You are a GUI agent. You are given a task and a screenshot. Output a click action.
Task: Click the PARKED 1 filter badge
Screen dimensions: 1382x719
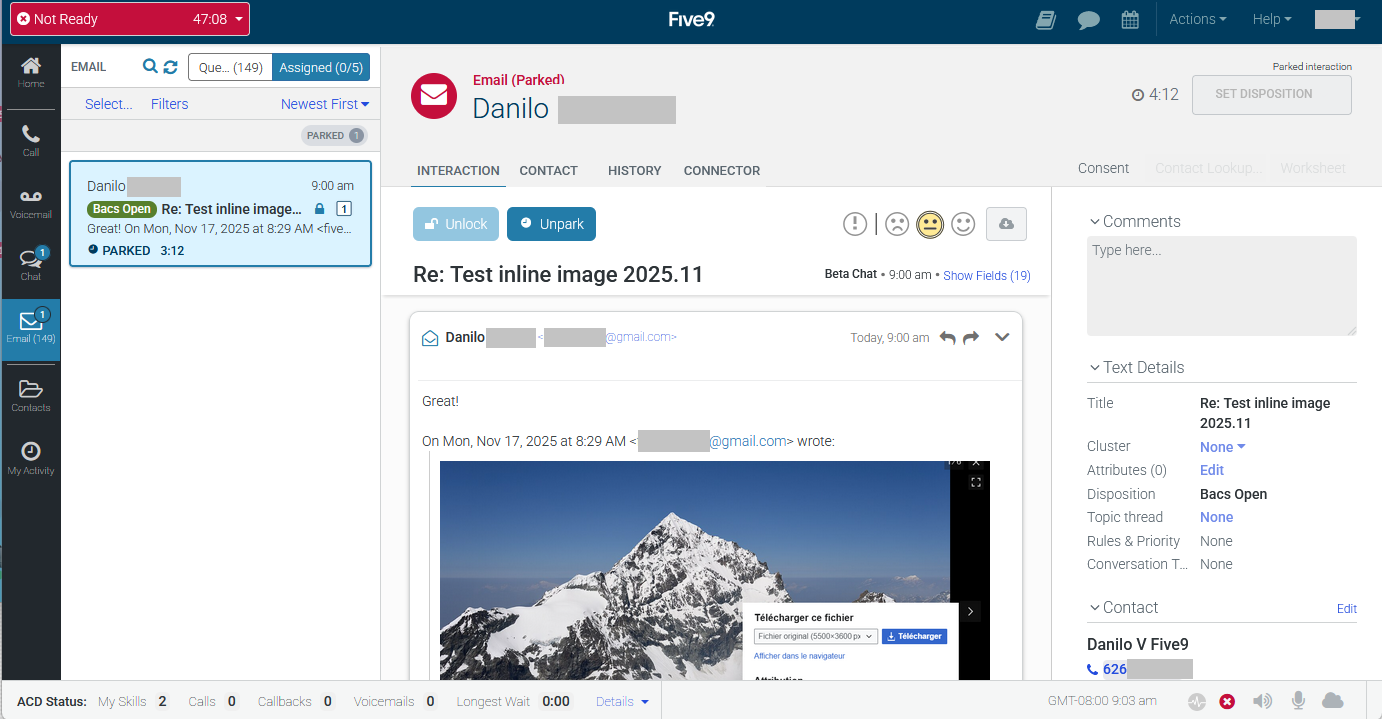point(334,136)
